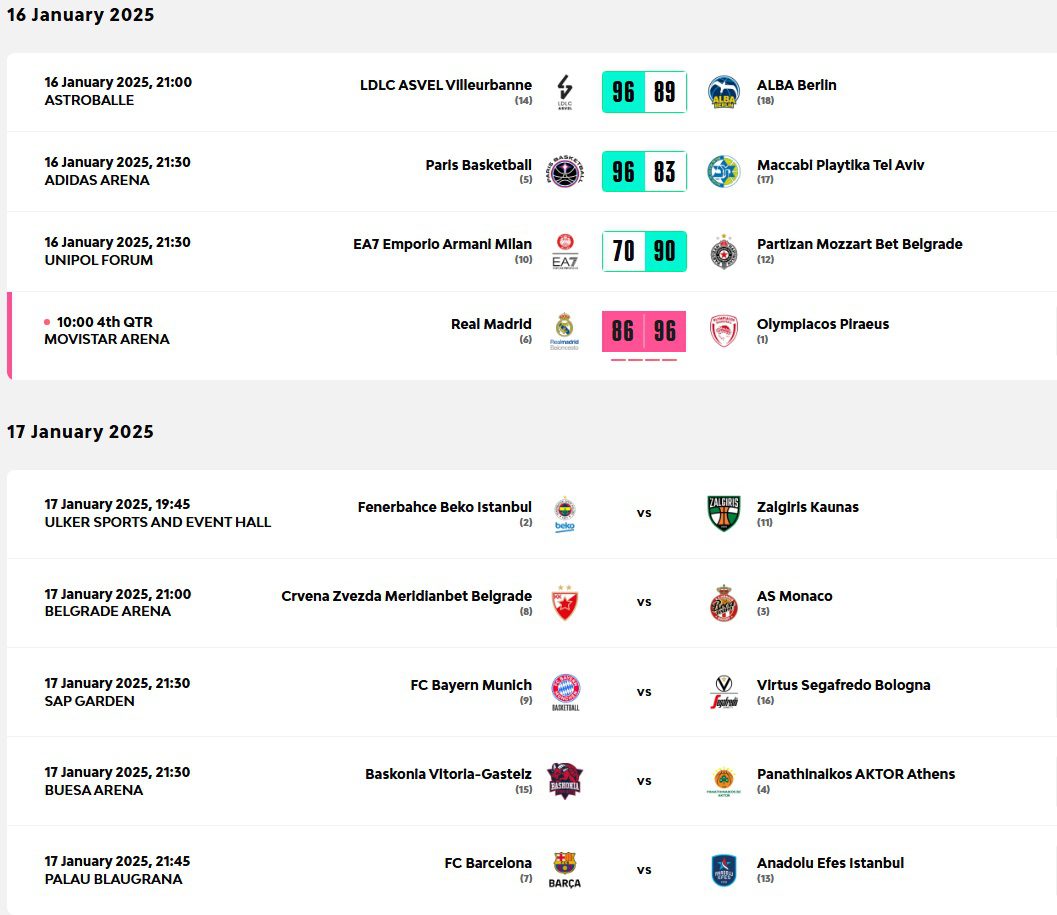Open the 70–90 Milan vs Partizan score
1057x915 pixels.
point(644,252)
